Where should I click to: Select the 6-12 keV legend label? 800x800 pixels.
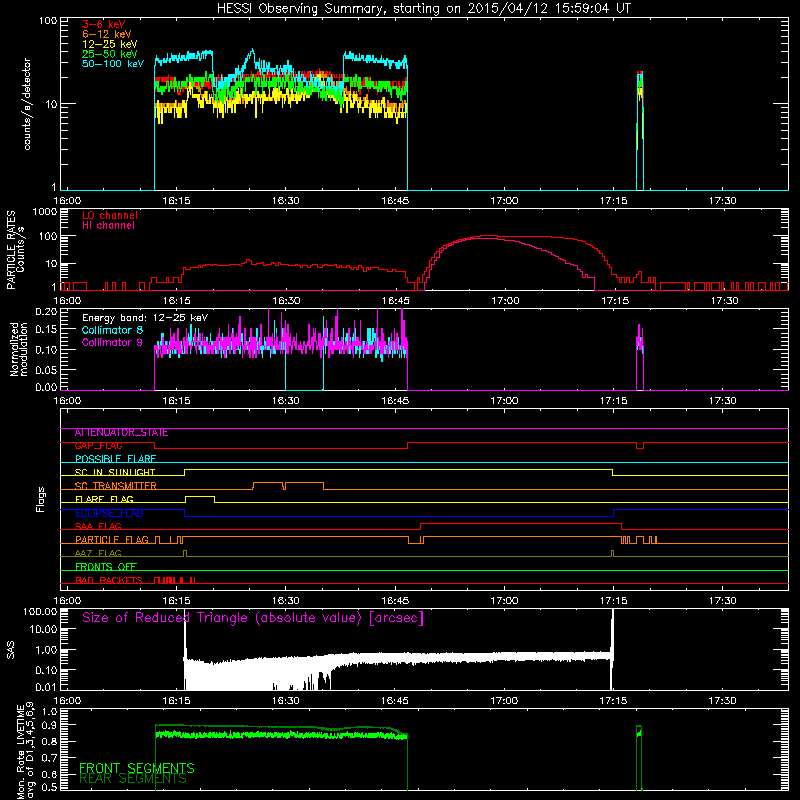click(107, 34)
